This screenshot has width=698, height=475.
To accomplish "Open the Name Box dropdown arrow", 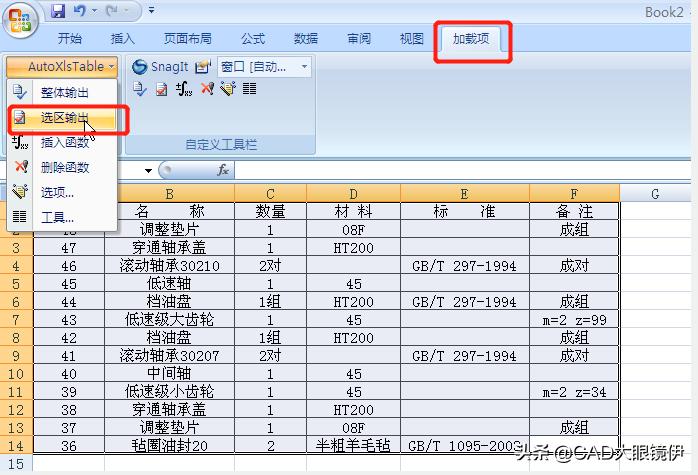I will pyautogui.click(x=148, y=171).
